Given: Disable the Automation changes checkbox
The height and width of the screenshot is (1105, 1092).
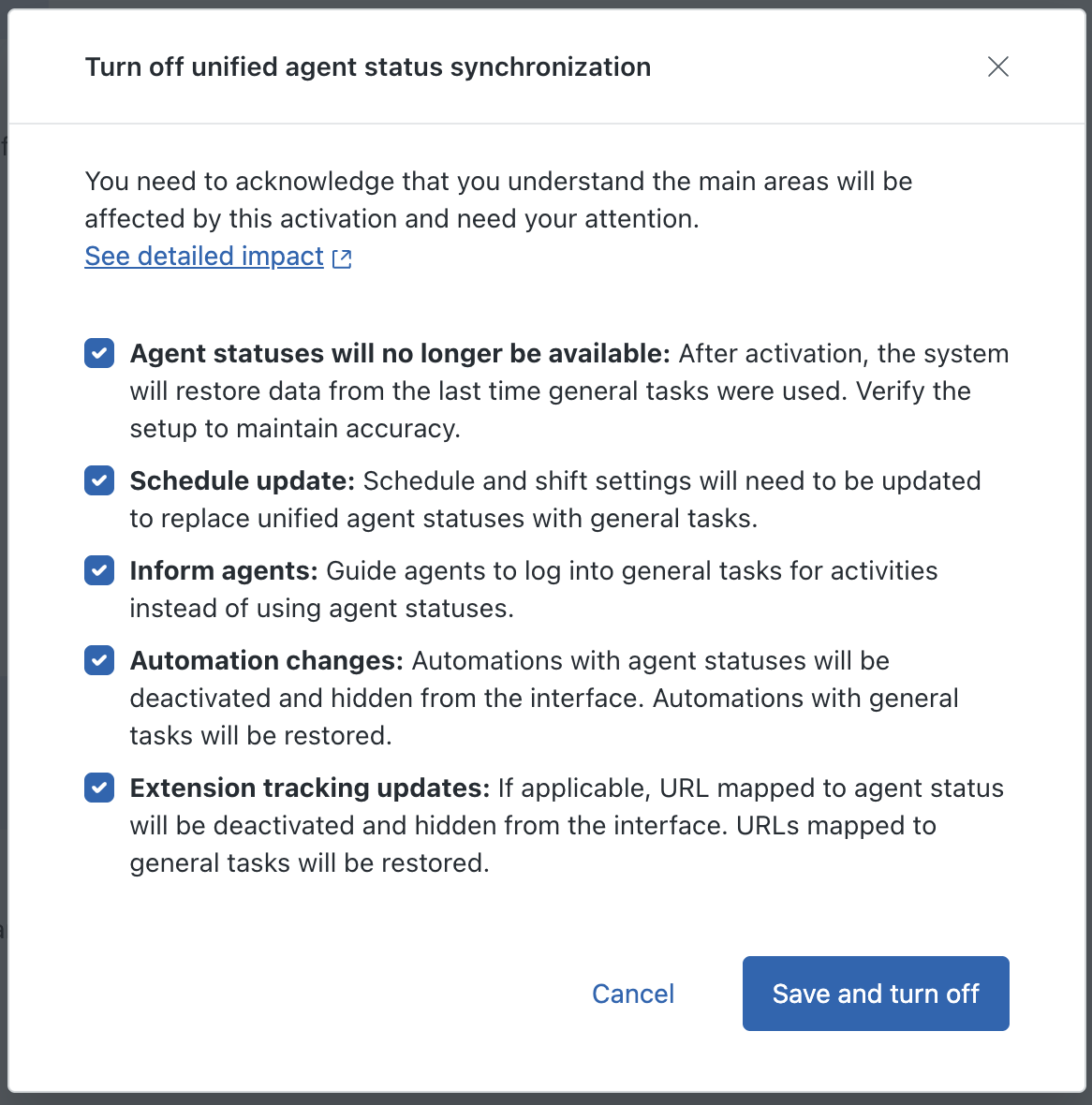Looking at the screenshot, I should point(99,661).
